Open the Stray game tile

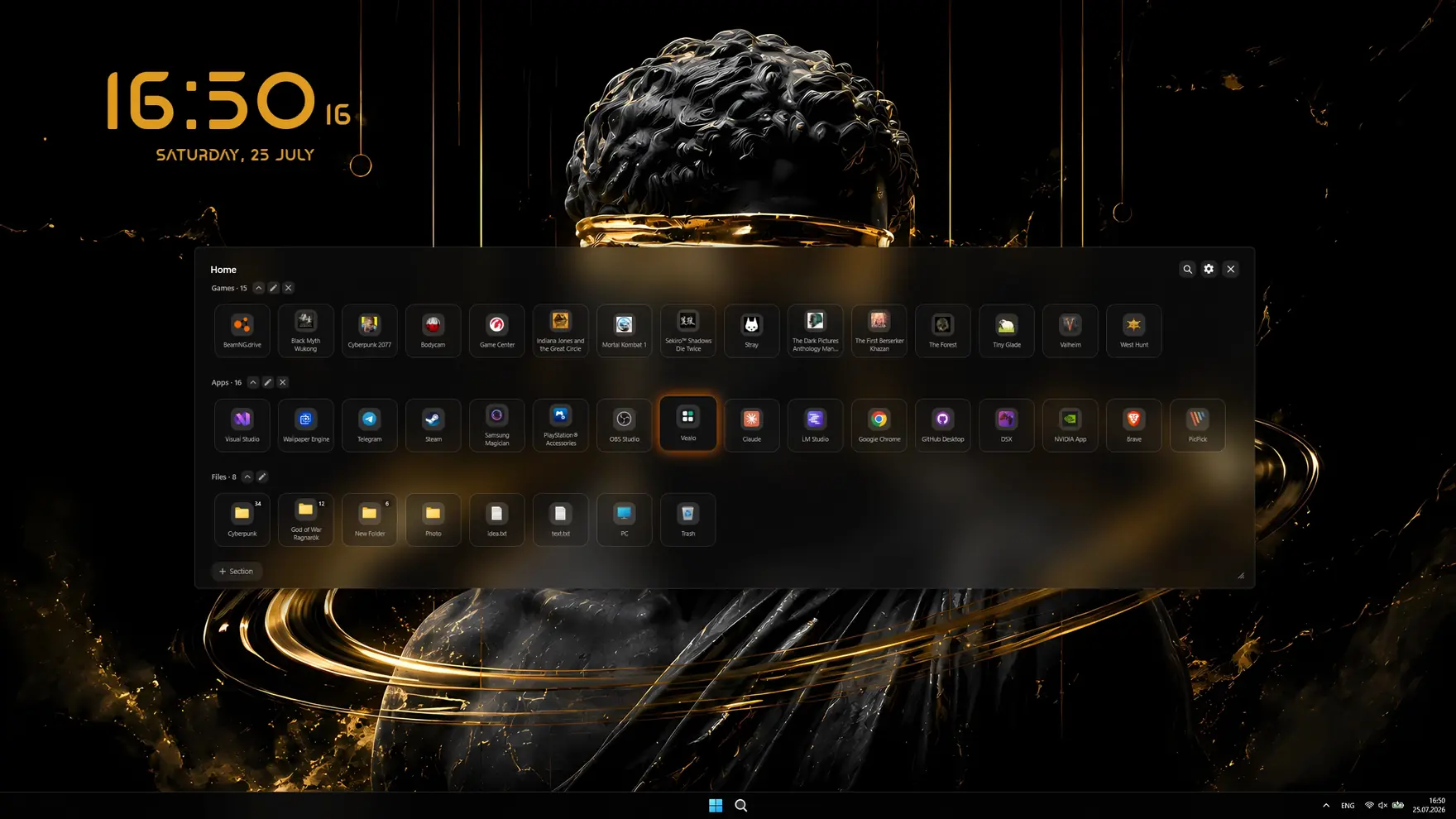click(x=752, y=331)
